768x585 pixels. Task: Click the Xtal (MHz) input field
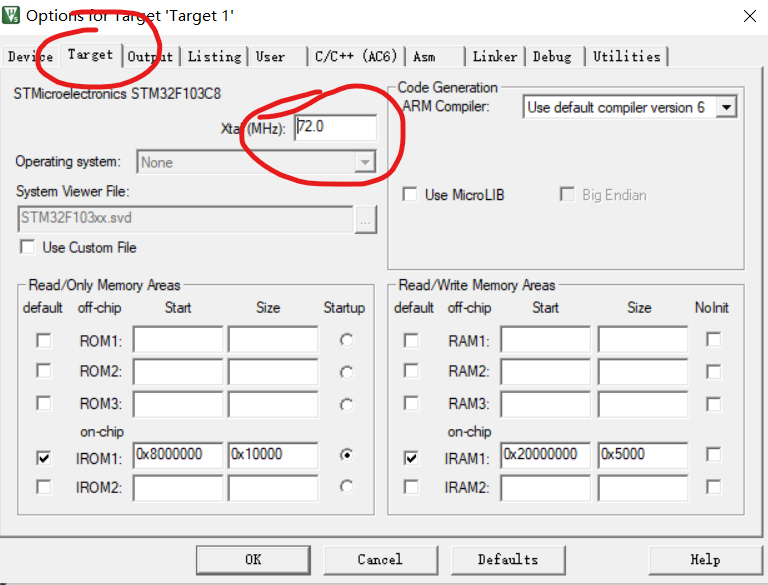coord(335,127)
